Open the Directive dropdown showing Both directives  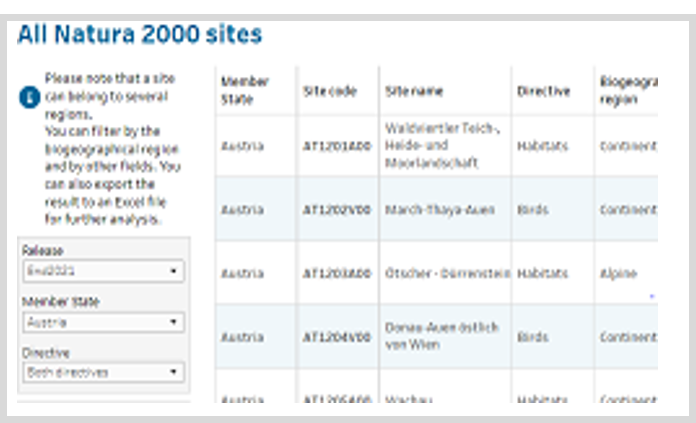103,372
